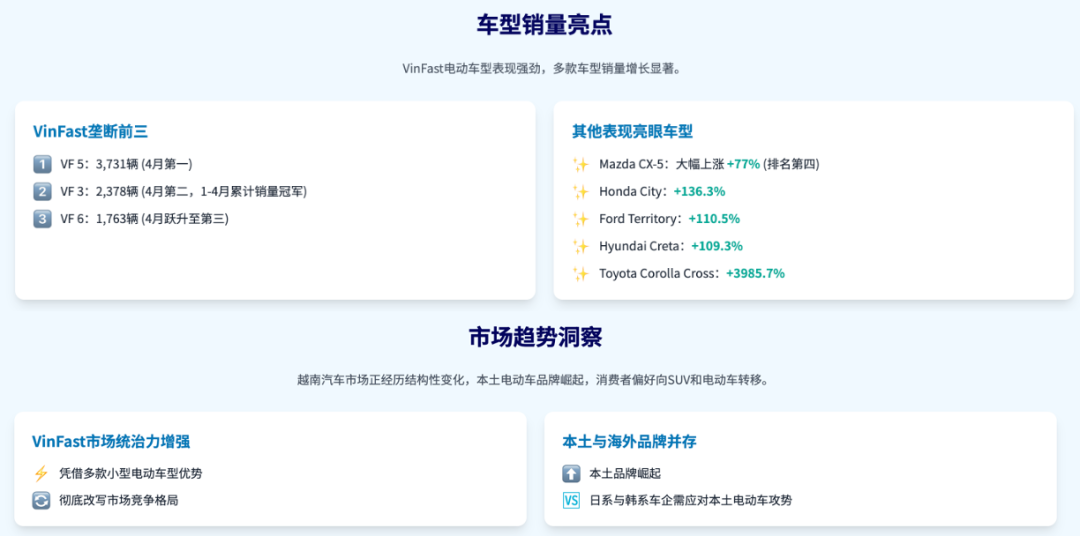Click the sparkle icon next to Honda City

coord(581,192)
